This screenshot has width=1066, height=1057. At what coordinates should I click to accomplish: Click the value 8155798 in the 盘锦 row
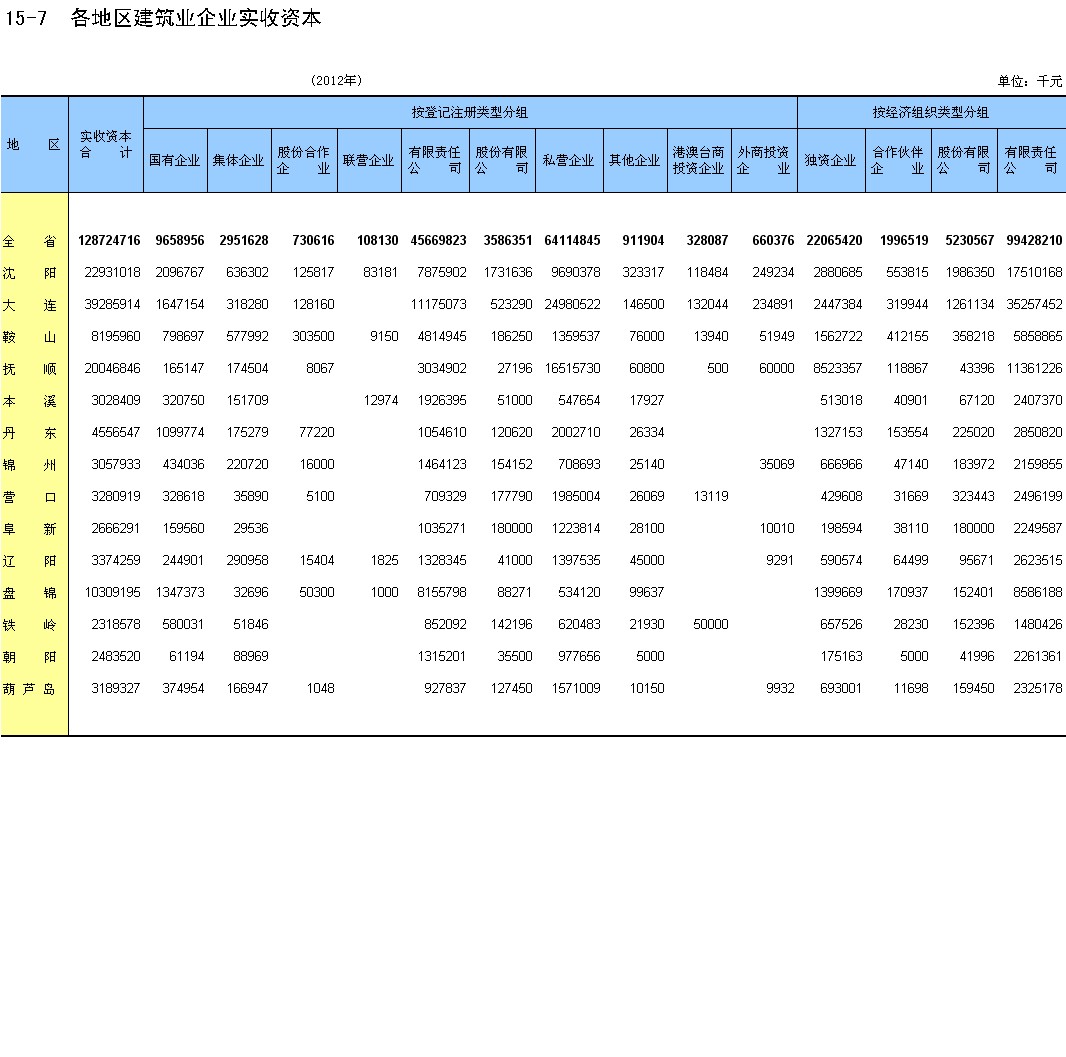click(442, 592)
